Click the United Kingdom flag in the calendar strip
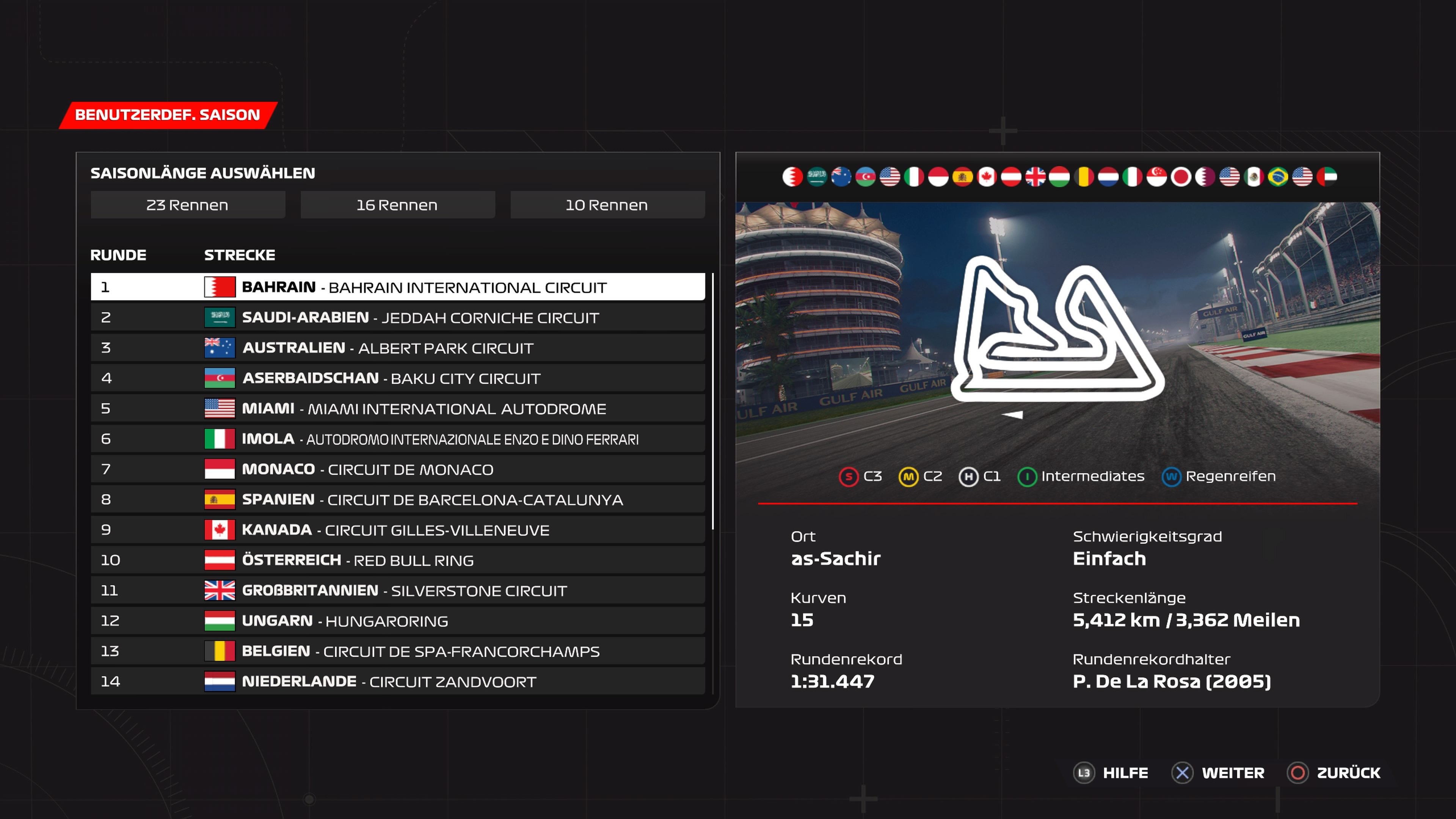The width and height of the screenshot is (1456, 819). (x=1036, y=177)
